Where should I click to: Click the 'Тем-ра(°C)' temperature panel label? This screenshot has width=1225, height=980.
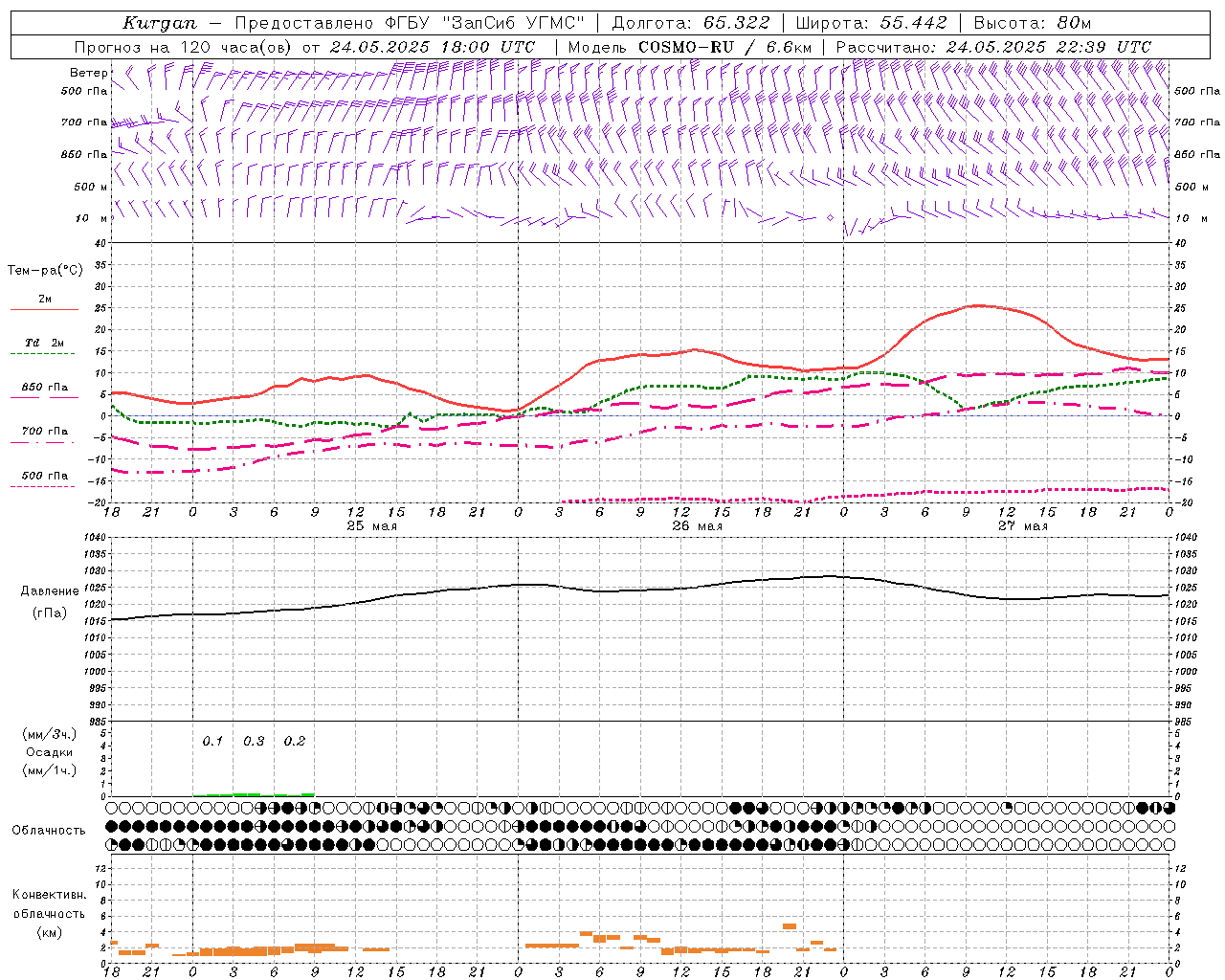tap(45, 271)
